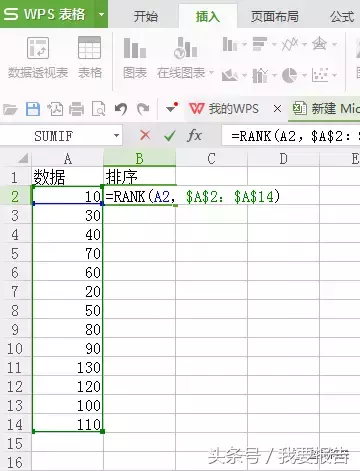Undo the last action

coord(121,109)
